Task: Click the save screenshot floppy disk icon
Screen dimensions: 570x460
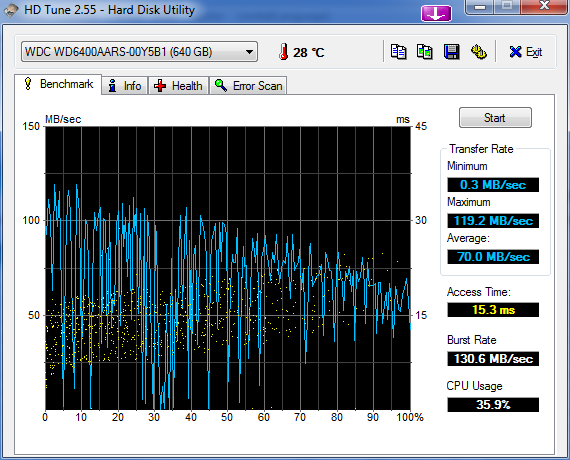Action: 451,52
